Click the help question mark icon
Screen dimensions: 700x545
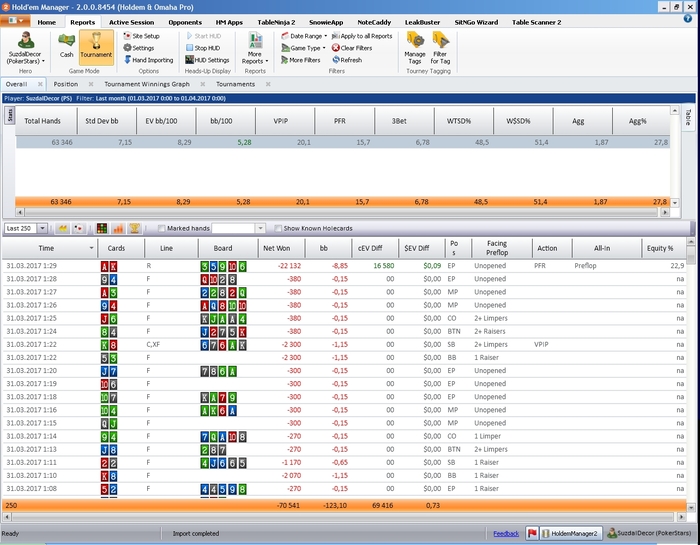pos(688,19)
